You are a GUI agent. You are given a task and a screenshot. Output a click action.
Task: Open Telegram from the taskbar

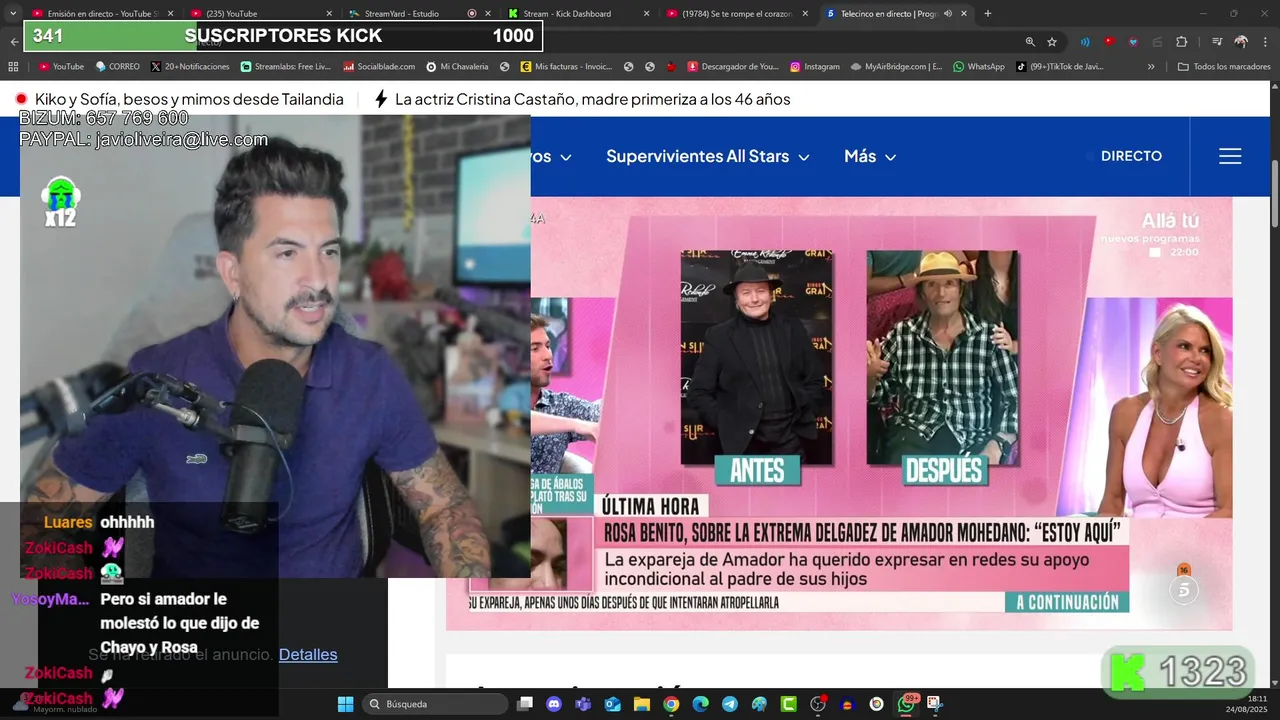pyautogui.click(x=730, y=704)
